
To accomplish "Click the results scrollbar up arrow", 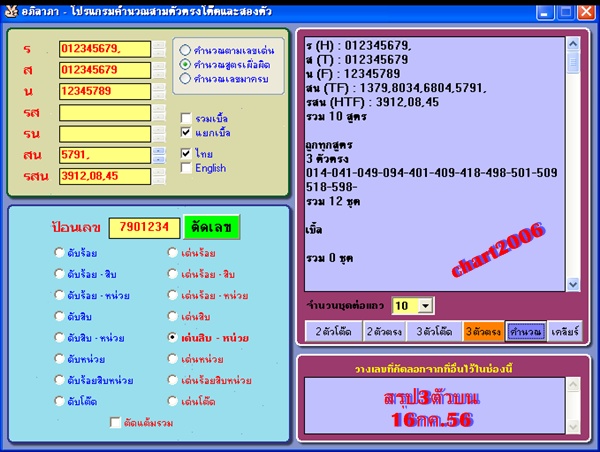I will tap(573, 44).
